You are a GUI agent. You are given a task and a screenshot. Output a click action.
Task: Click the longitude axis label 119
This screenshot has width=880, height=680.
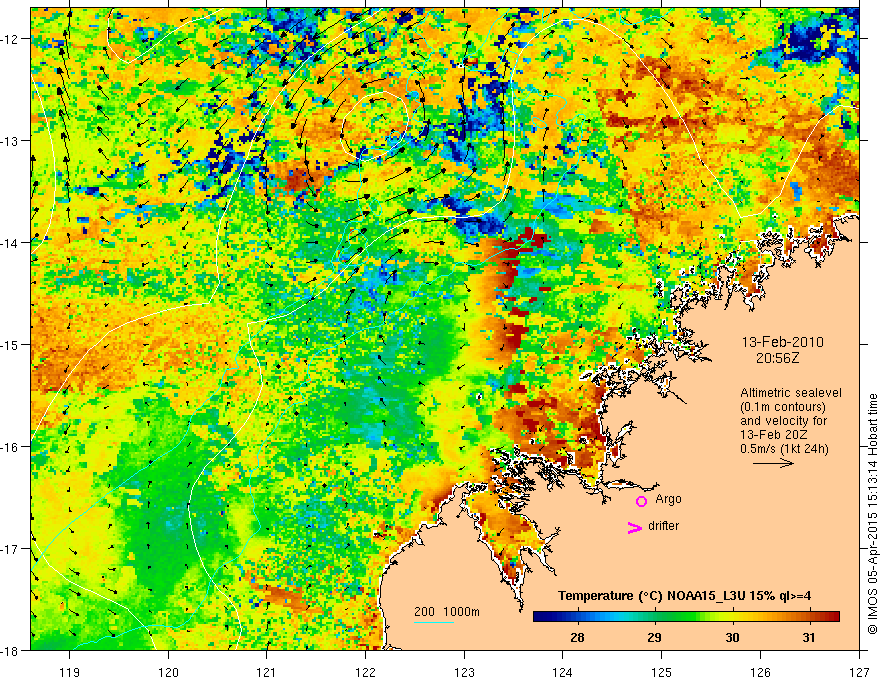(70, 672)
